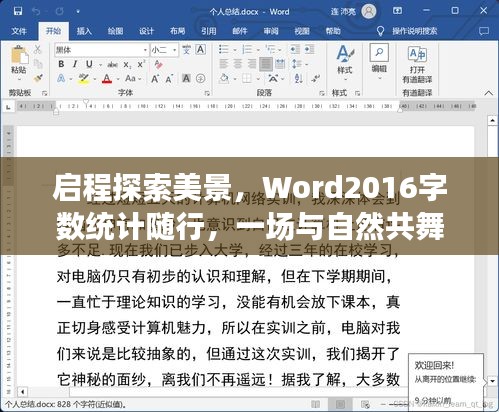Save the document with the floppy icon
The image size is (499, 412).
[18, 11]
